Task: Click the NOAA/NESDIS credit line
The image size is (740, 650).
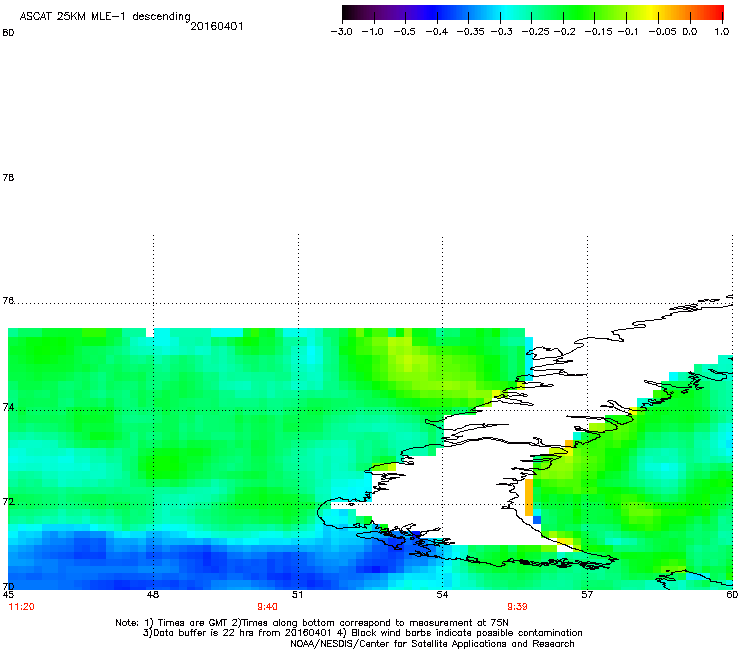Action: tap(432, 644)
